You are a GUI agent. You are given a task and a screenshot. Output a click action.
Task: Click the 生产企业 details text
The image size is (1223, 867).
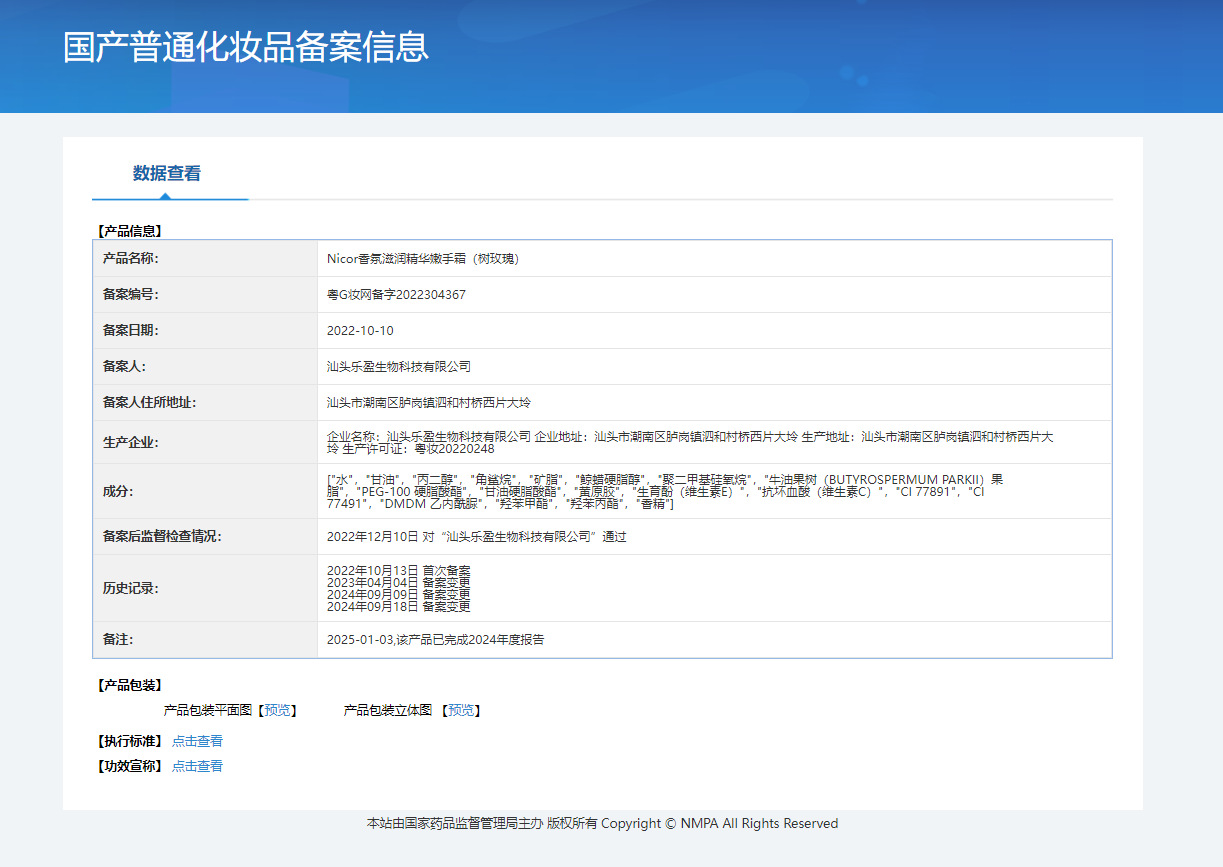click(690, 442)
